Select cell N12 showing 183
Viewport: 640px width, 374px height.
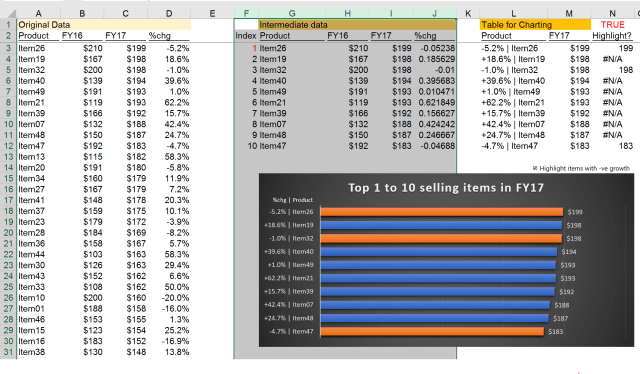pos(612,146)
